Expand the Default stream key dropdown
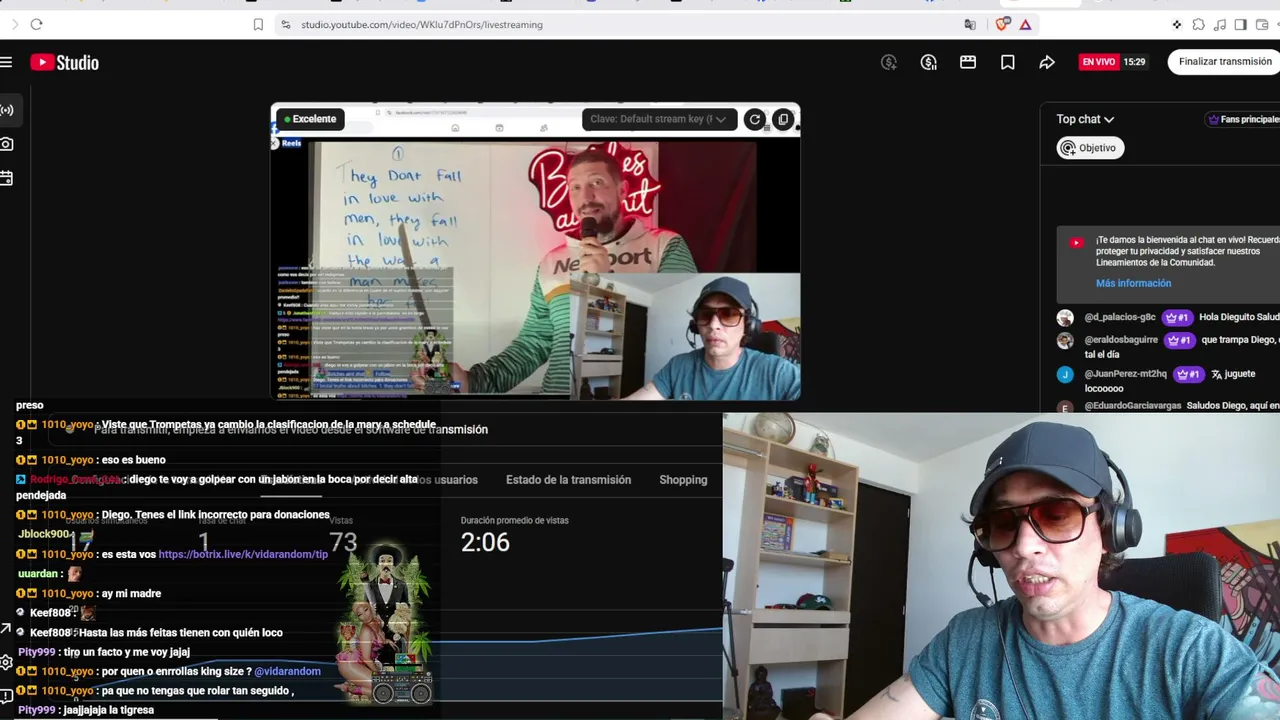This screenshot has width=1280, height=720. tap(660, 119)
